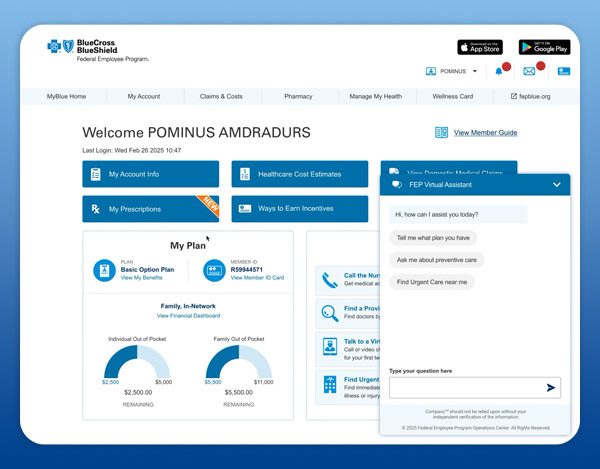Click Ways to Earn Incentives button

[x=300, y=209]
